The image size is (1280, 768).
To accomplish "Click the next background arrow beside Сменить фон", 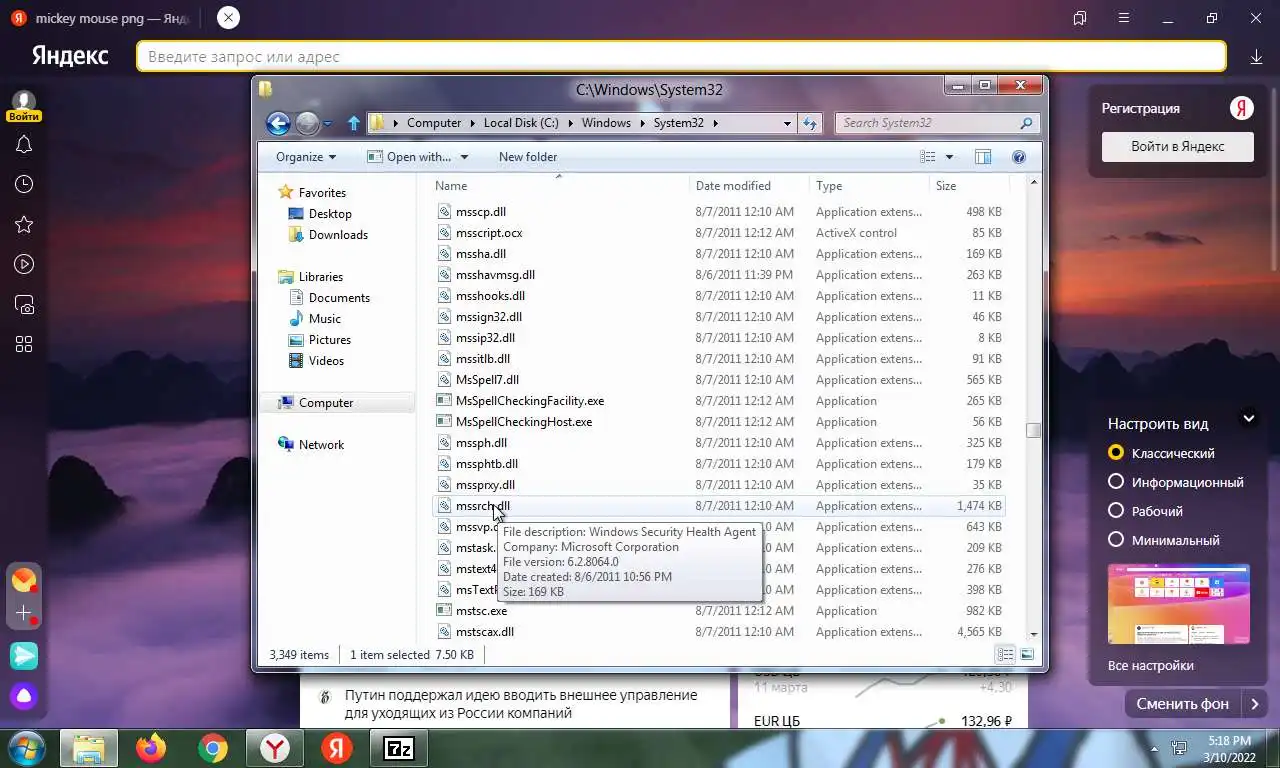I will (x=1255, y=704).
